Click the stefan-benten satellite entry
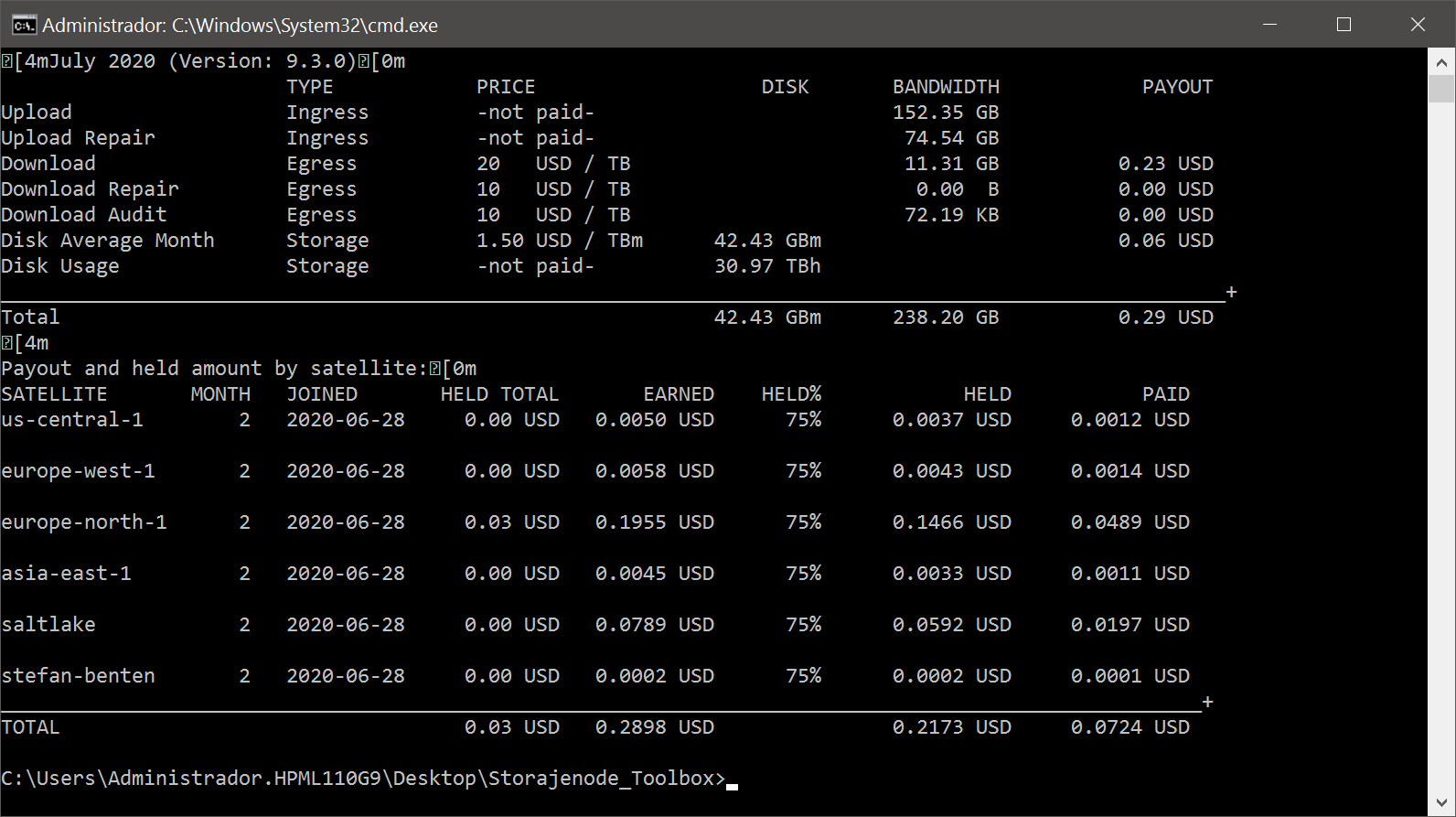Image resolution: width=1456 pixels, height=817 pixels. (79, 676)
